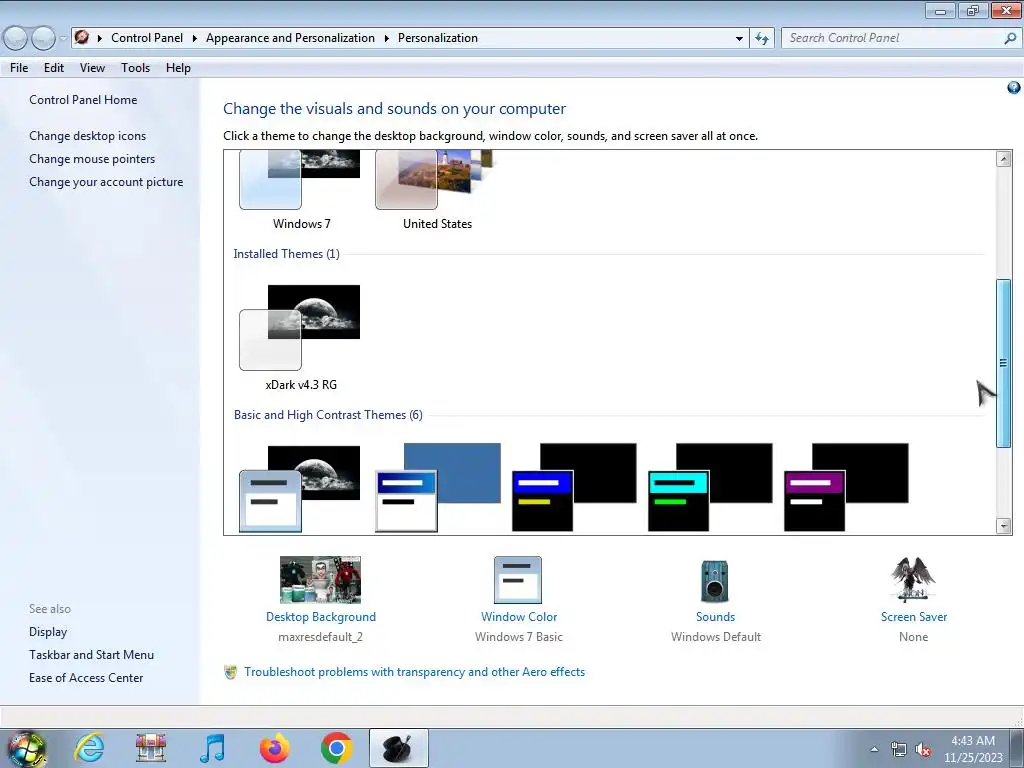The image size is (1024, 768).
Task: Show hidden tray icons arrow
Action: (x=874, y=750)
